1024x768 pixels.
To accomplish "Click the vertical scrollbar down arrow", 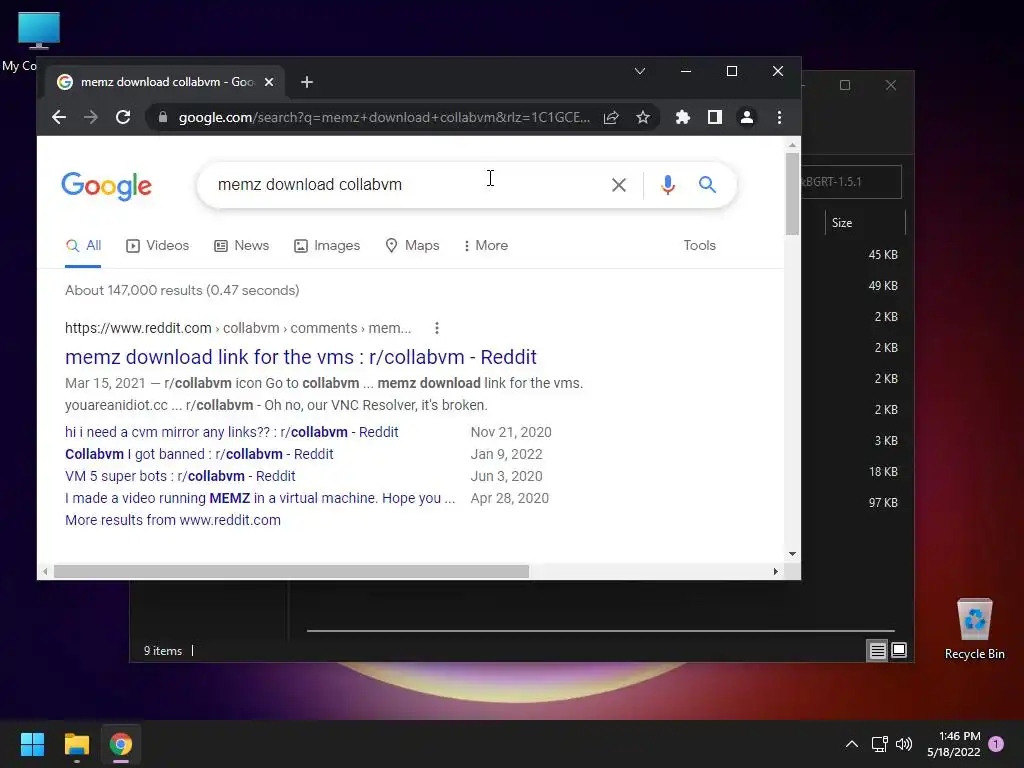I will tap(792, 554).
